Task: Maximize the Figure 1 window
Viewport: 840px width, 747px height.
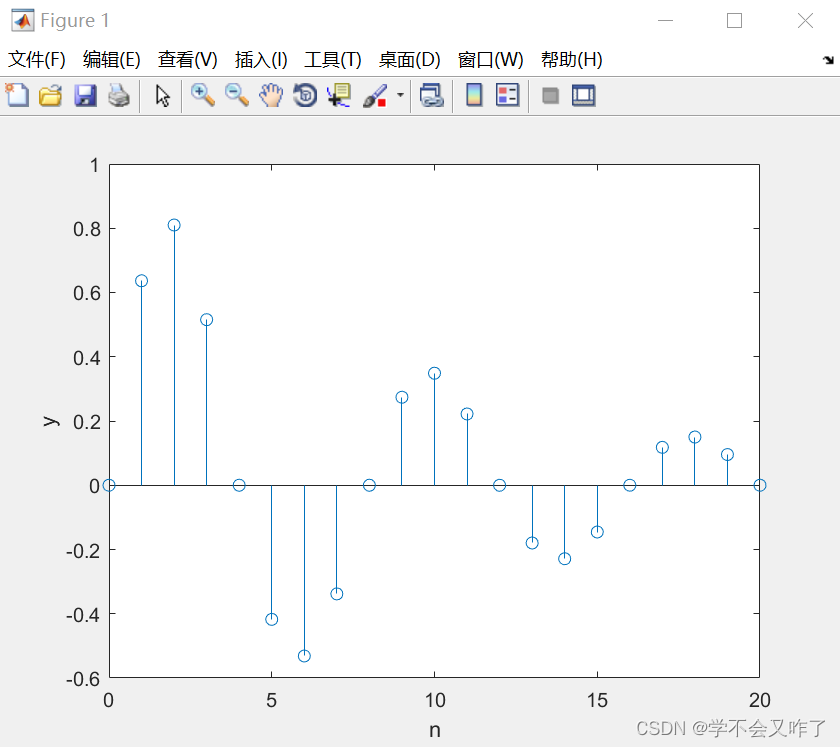Action: [x=734, y=21]
